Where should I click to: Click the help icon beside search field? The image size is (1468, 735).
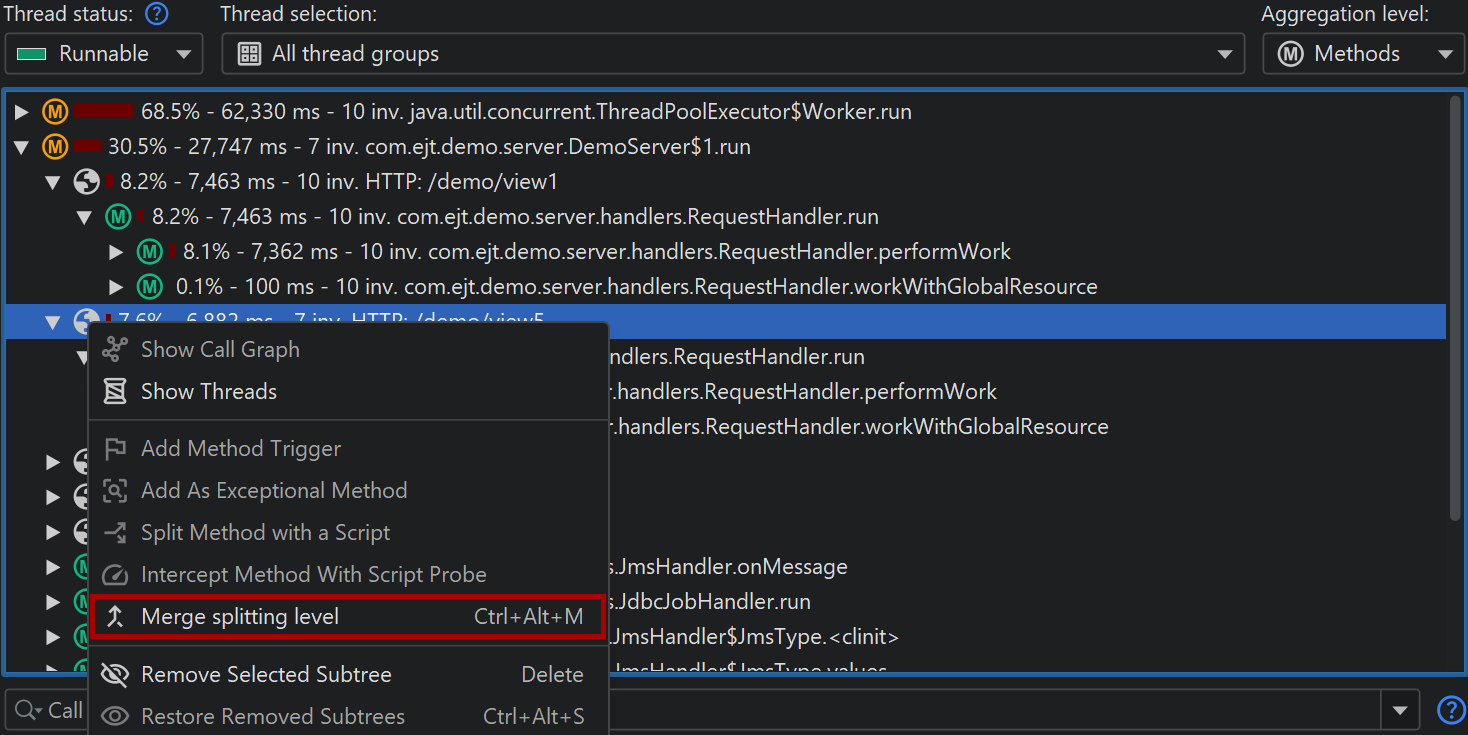(1450, 710)
